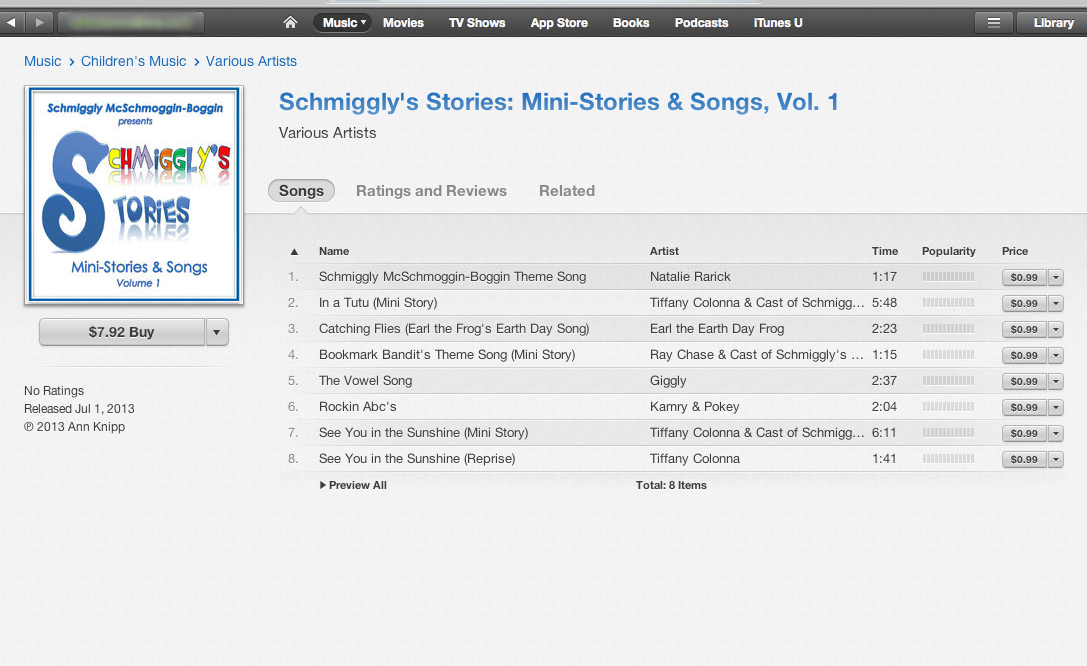Buy Catching Flies for $0.99
The image size is (1087, 666).
pyautogui.click(x=1024, y=329)
